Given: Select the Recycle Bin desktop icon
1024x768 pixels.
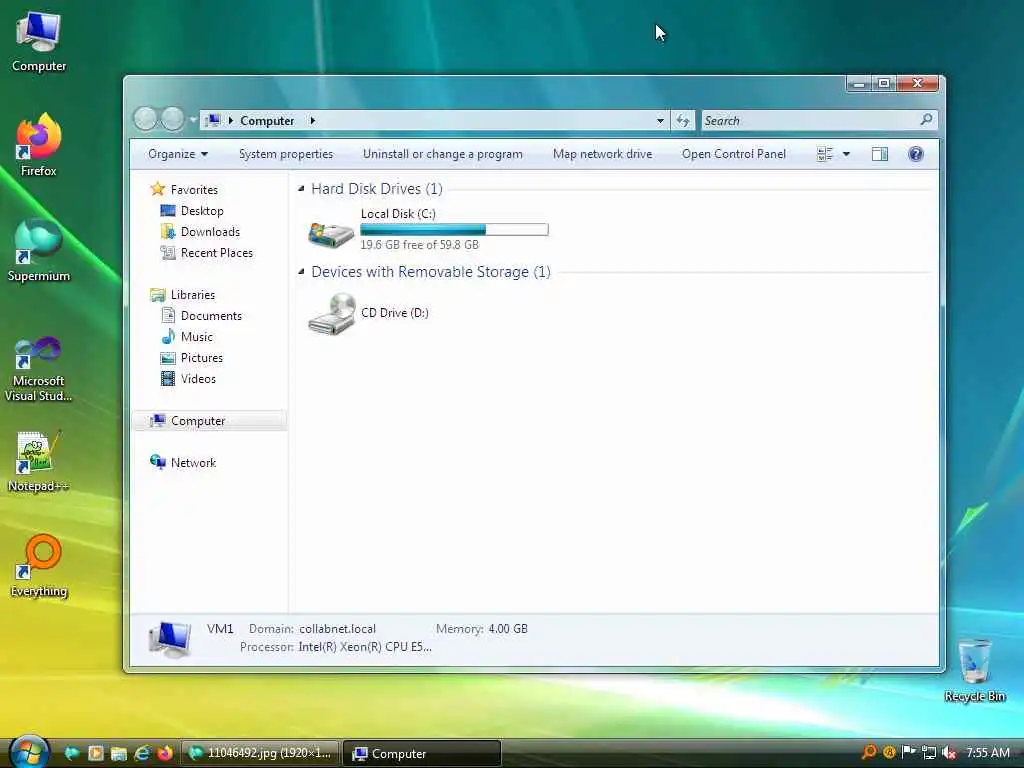Looking at the screenshot, I should point(974,671).
